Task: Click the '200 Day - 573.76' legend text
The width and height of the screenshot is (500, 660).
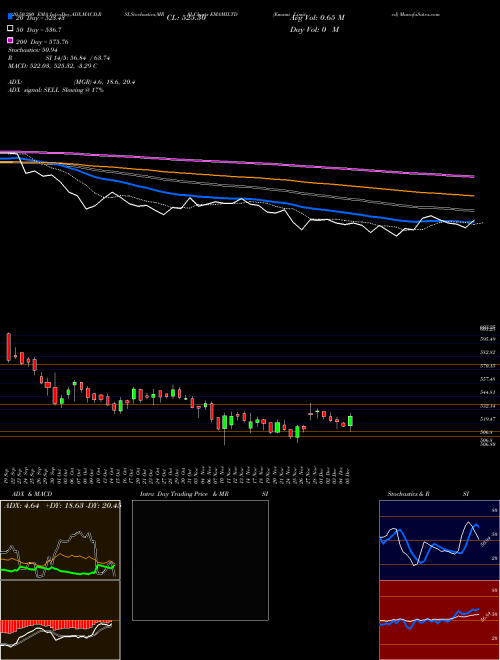Action: tap(42, 42)
